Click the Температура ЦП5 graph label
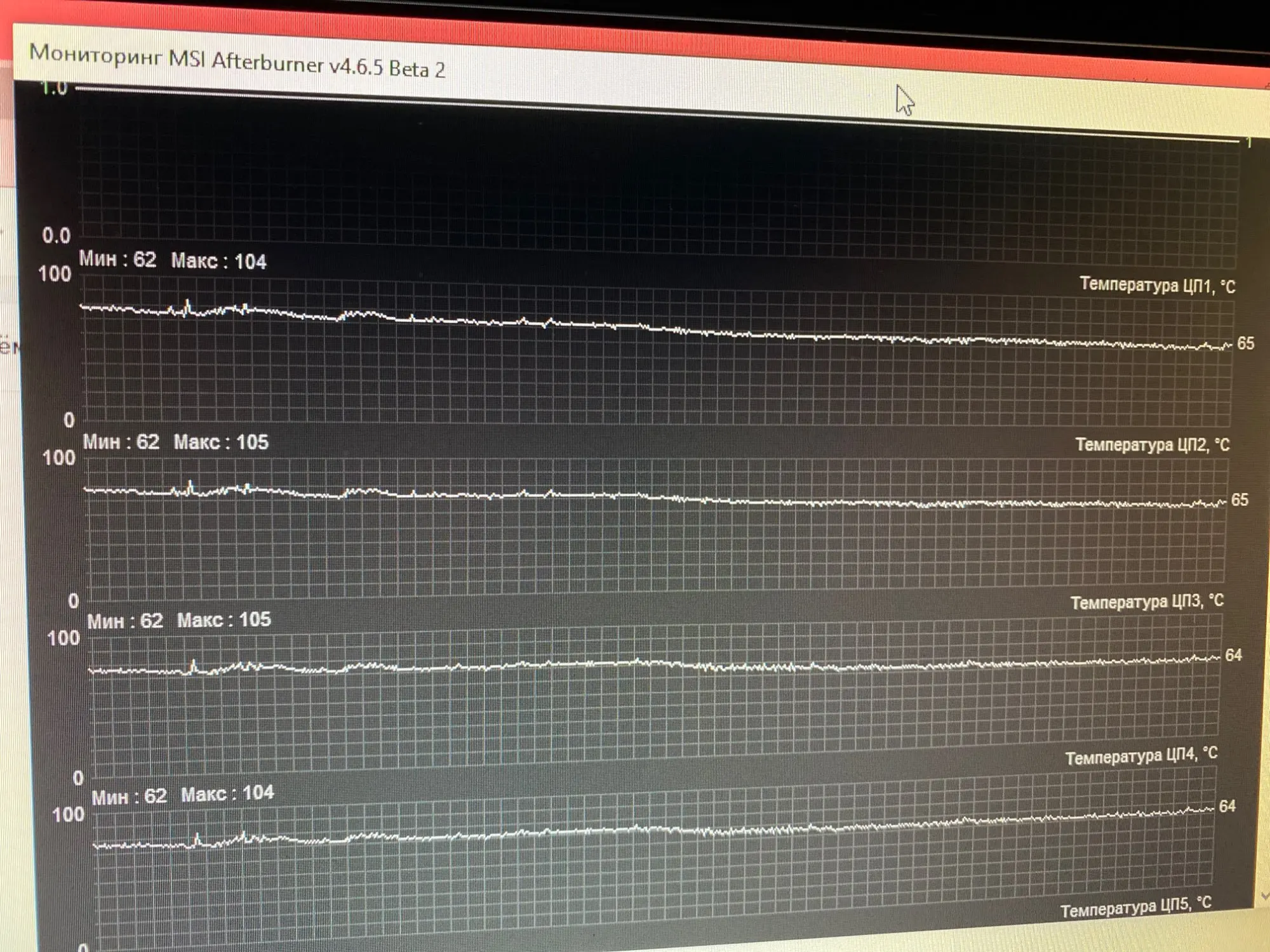Screen dimensions: 1270x952 click(1135, 908)
